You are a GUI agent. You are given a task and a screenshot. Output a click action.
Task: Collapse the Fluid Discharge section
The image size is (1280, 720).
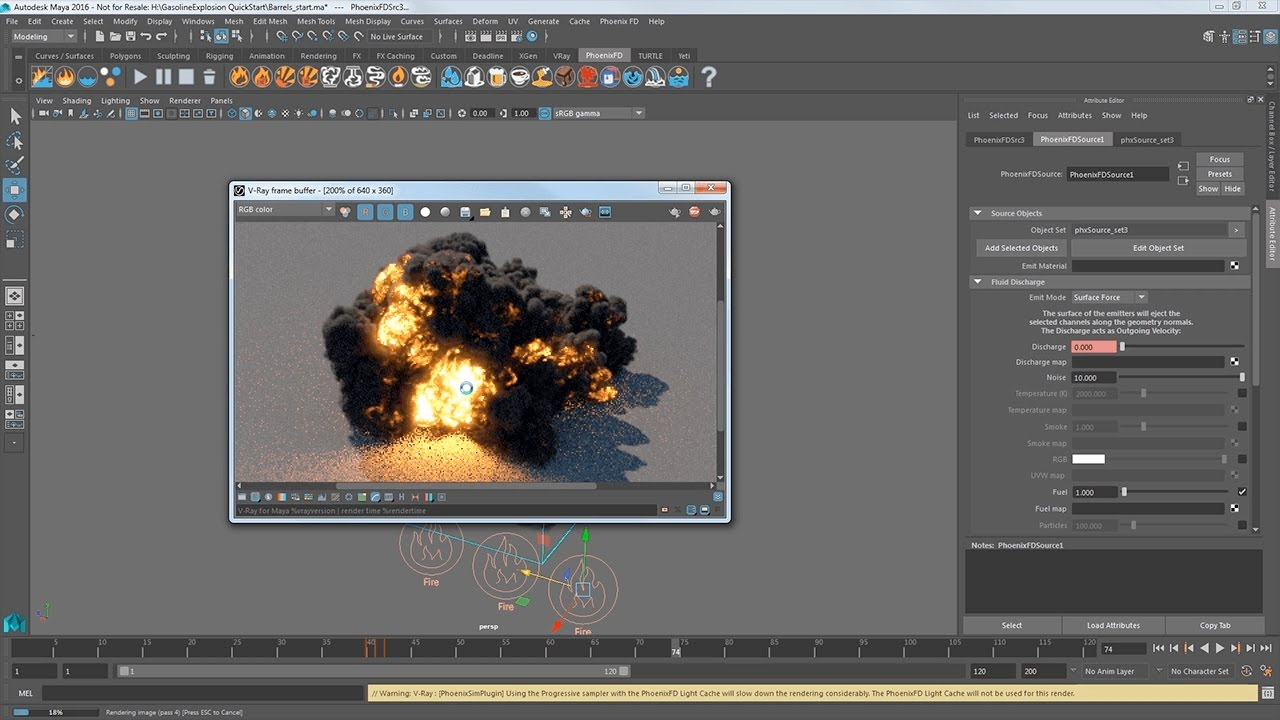(x=977, y=282)
